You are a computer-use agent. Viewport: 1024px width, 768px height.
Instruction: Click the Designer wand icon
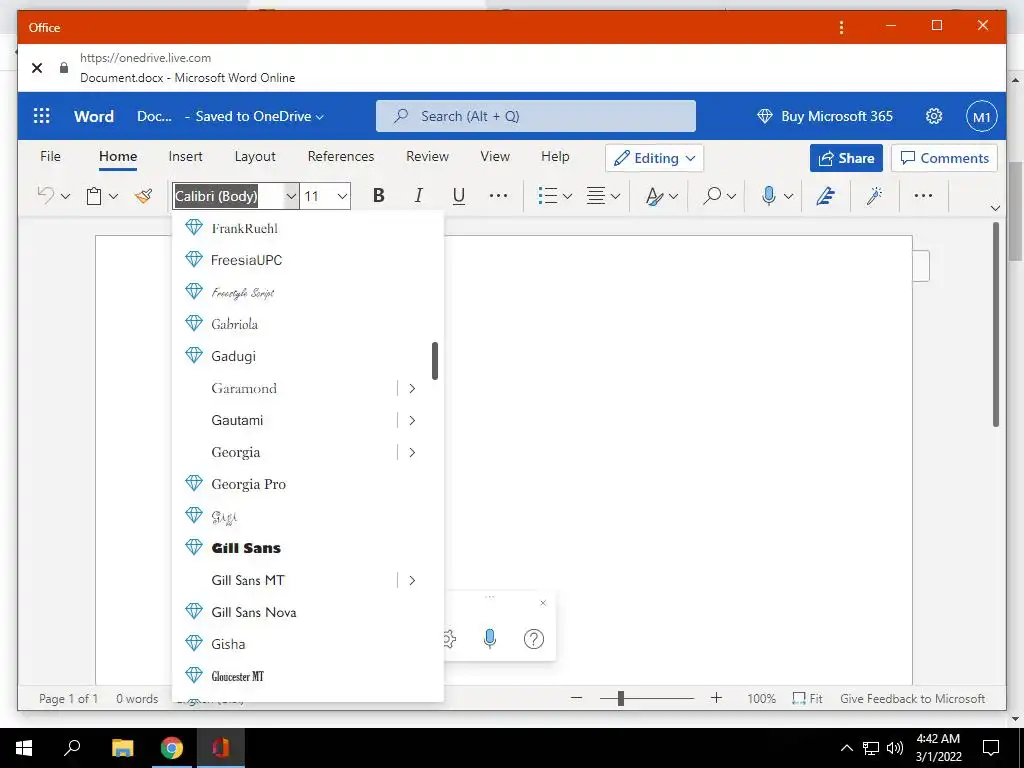[874, 195]
